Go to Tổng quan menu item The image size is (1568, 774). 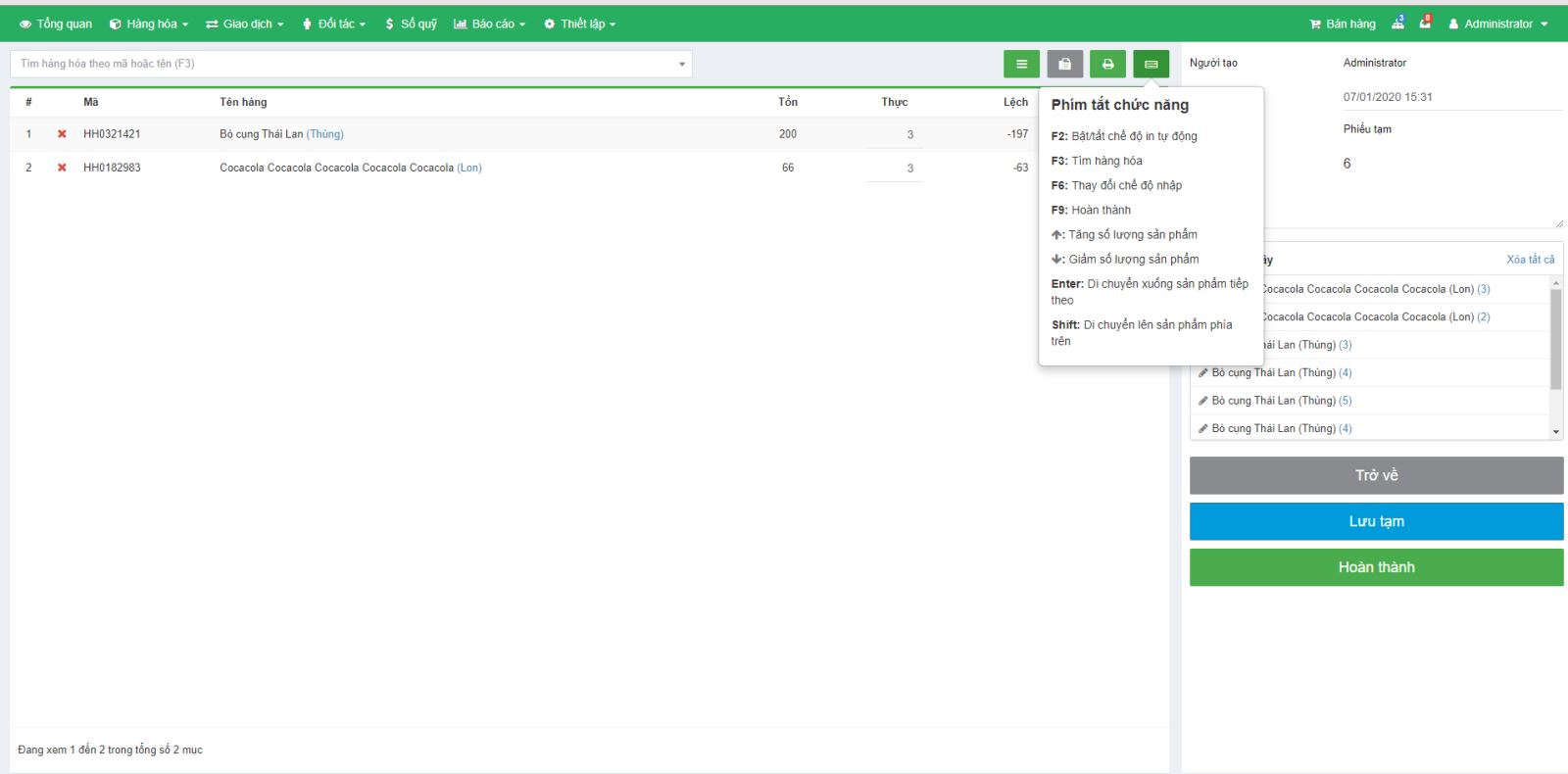(56, 24)
